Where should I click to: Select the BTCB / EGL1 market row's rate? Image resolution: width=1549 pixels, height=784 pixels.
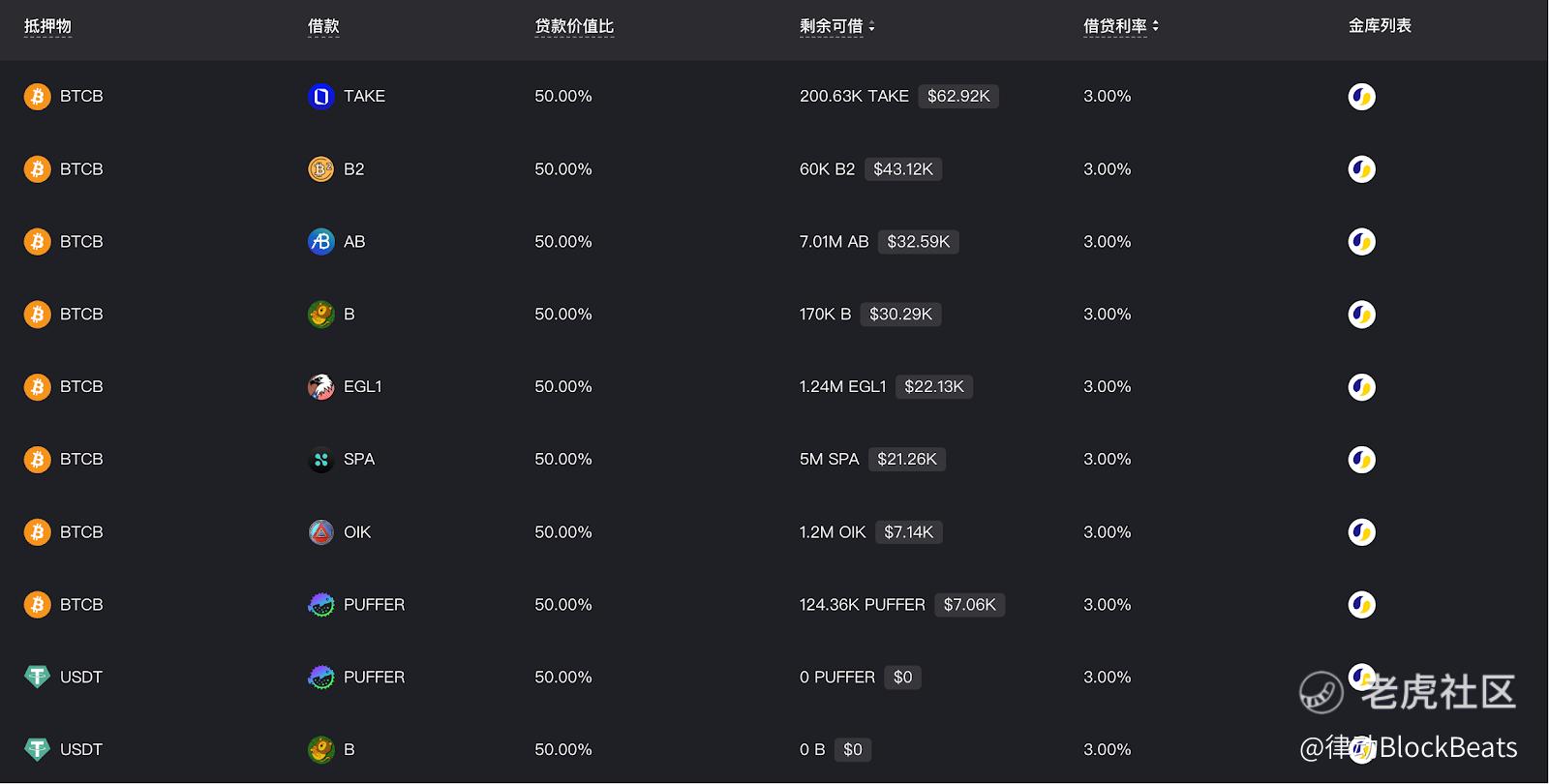1107,387
